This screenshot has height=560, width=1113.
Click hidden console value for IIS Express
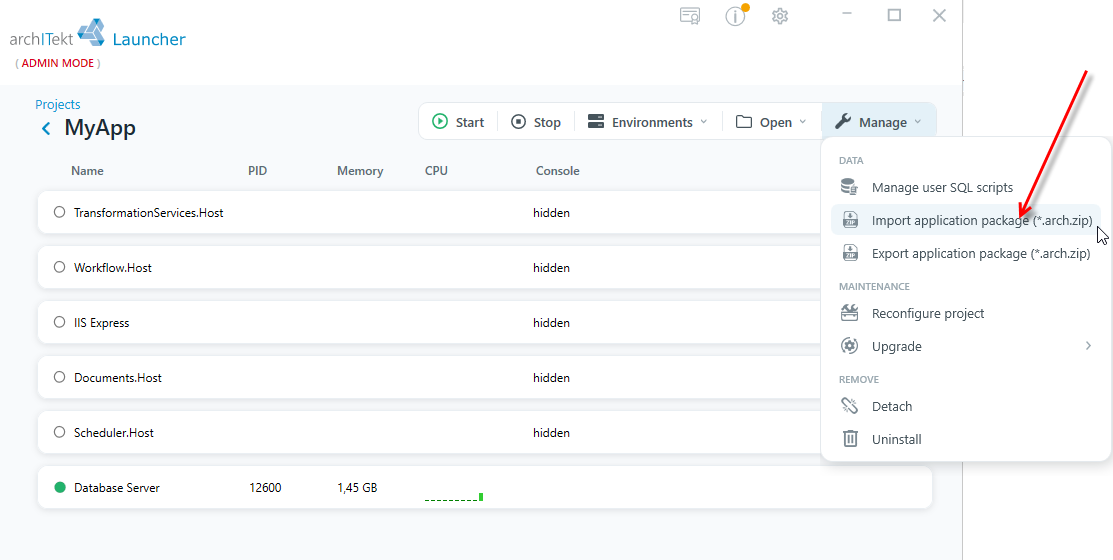552,322
